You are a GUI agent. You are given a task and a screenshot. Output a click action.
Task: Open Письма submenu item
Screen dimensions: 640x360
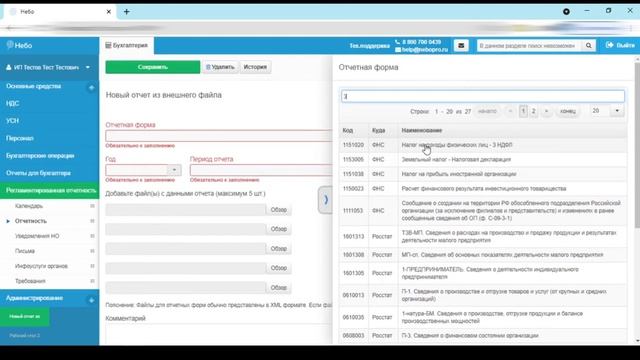25,251
